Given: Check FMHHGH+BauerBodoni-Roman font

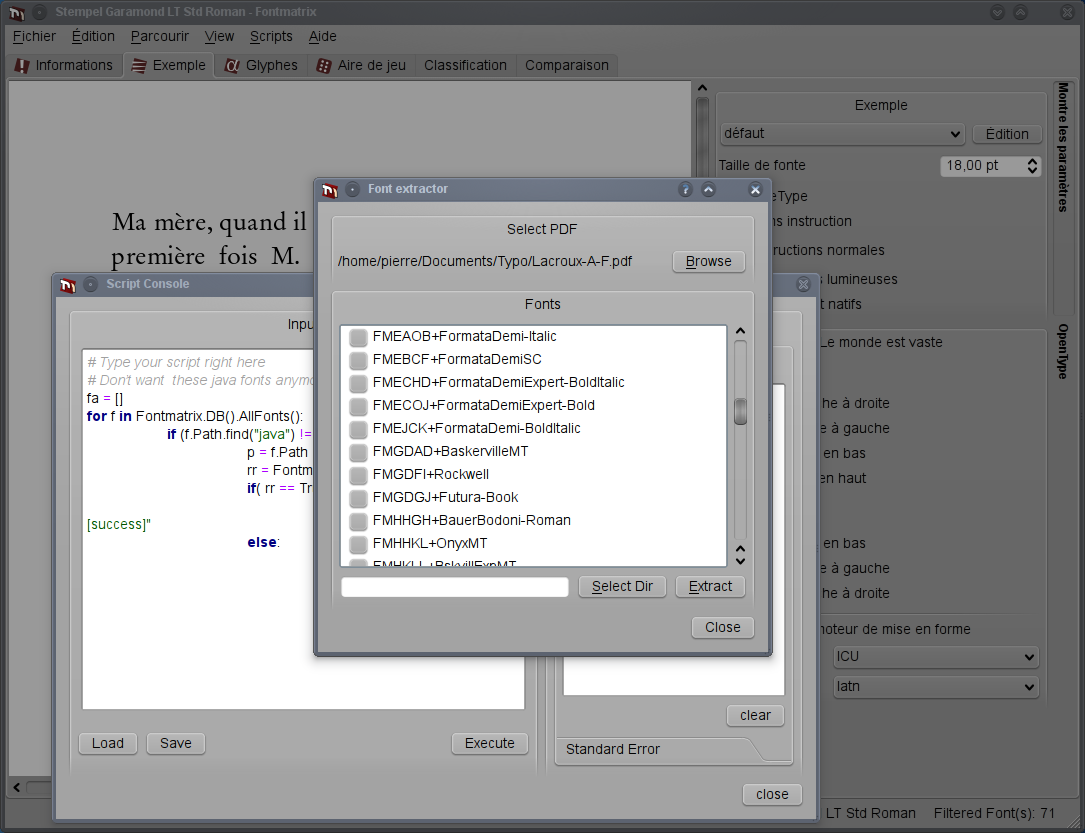Looking at the screenshot, I should click(x=358, y=520).
